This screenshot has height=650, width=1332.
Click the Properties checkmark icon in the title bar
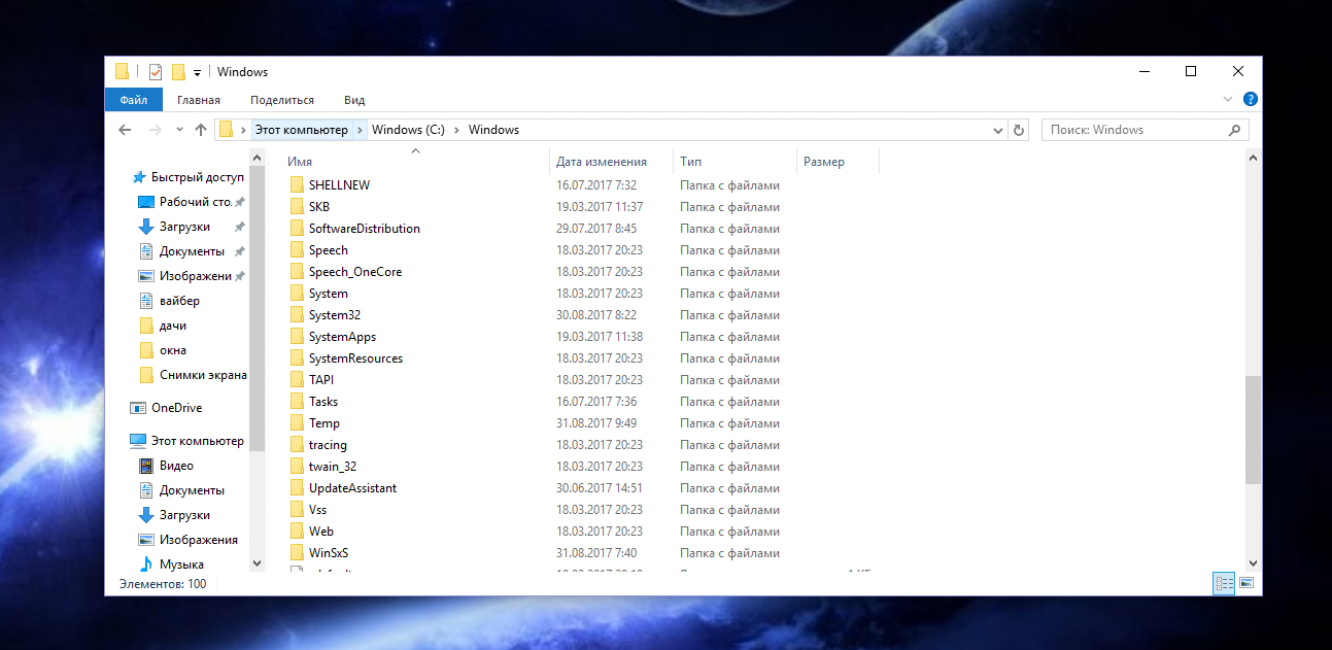tap(155, 72)
